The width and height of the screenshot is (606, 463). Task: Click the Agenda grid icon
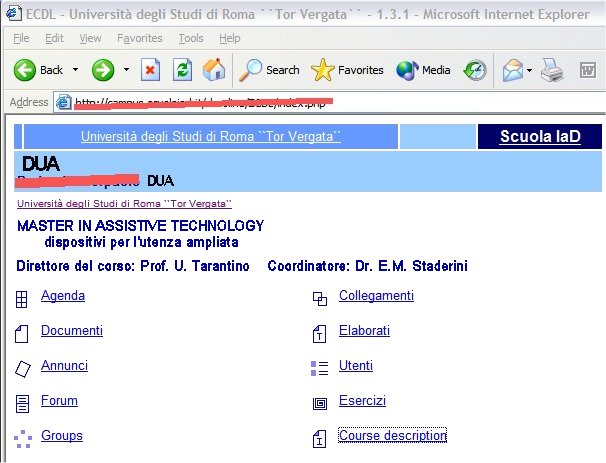click(x=22, y=299)
